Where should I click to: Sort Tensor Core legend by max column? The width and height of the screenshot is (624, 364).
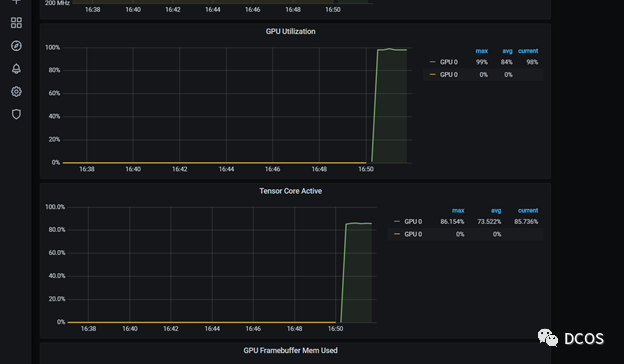[458, 210]
